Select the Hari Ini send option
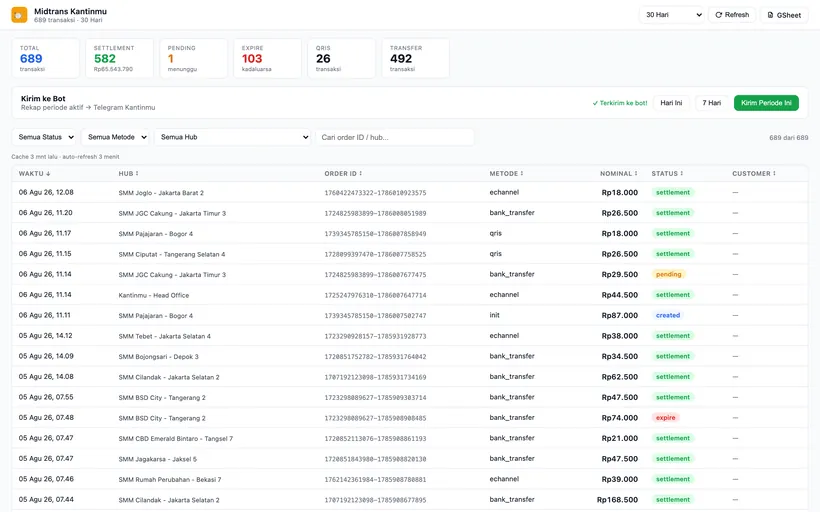This screenshot has width=820, height=512. [671, 103]
